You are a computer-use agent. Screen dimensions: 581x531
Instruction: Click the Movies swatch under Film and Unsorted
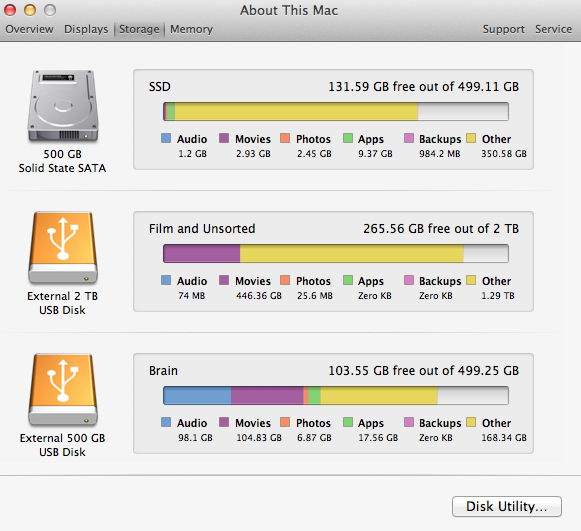pyautogui.click(x=224, y=280)
